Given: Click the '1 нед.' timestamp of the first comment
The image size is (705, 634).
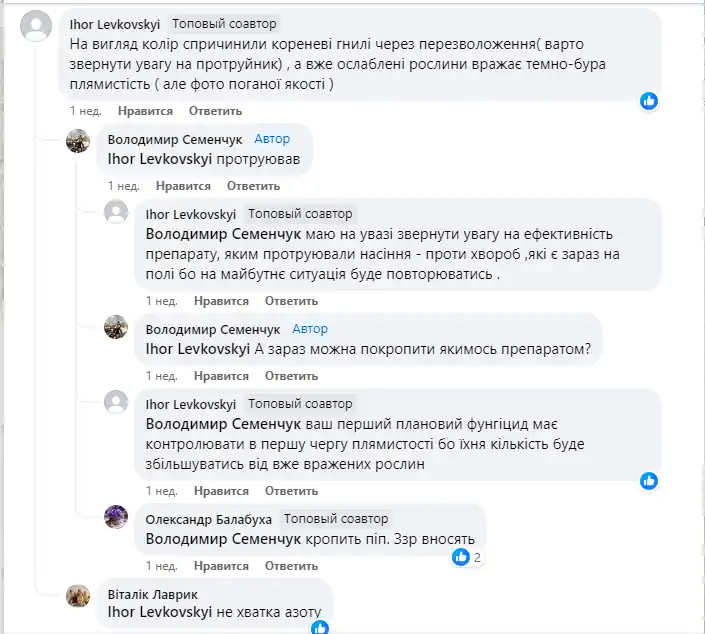Looking at the screenshot, I should click(84, 111).
